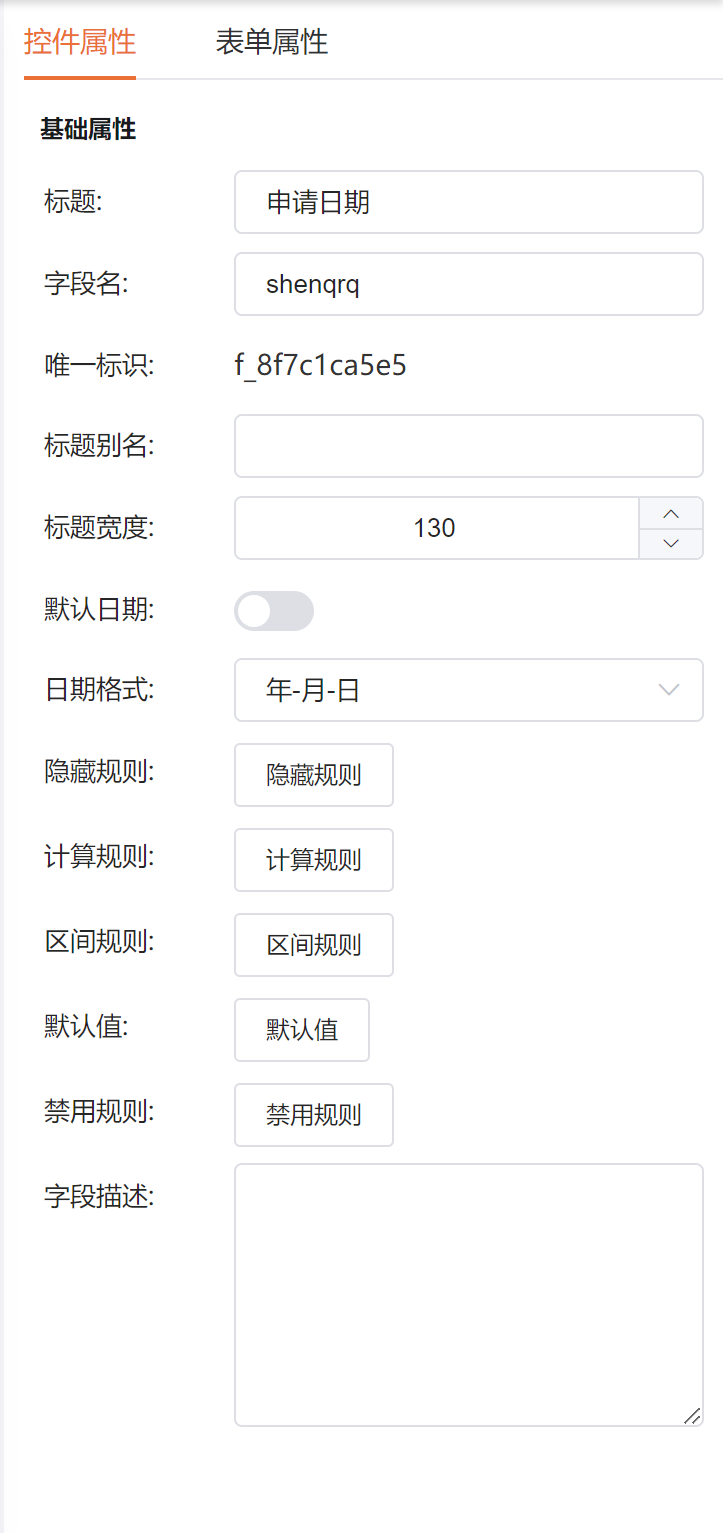723x1533 pixels.
Task: Click the 默认值 button
Action: point(302,1030)
